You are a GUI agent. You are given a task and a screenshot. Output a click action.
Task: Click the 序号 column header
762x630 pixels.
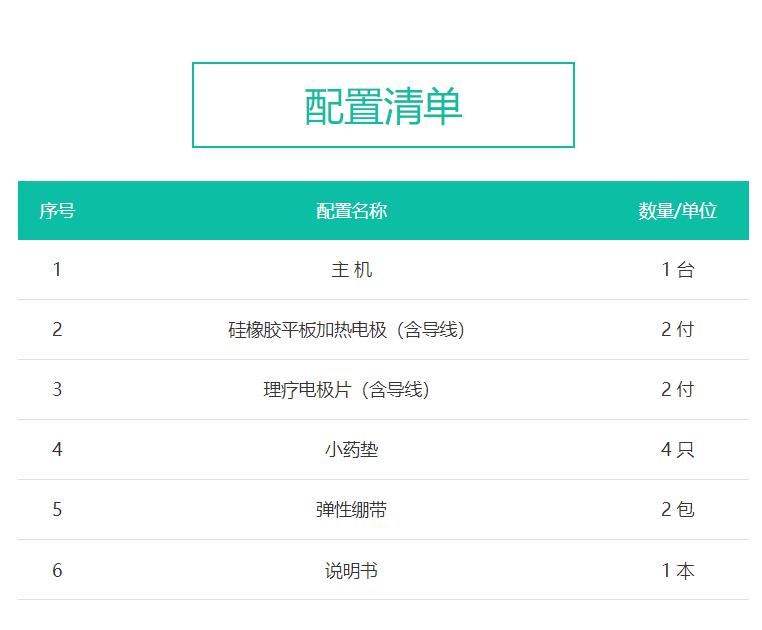tap(57, 211)
